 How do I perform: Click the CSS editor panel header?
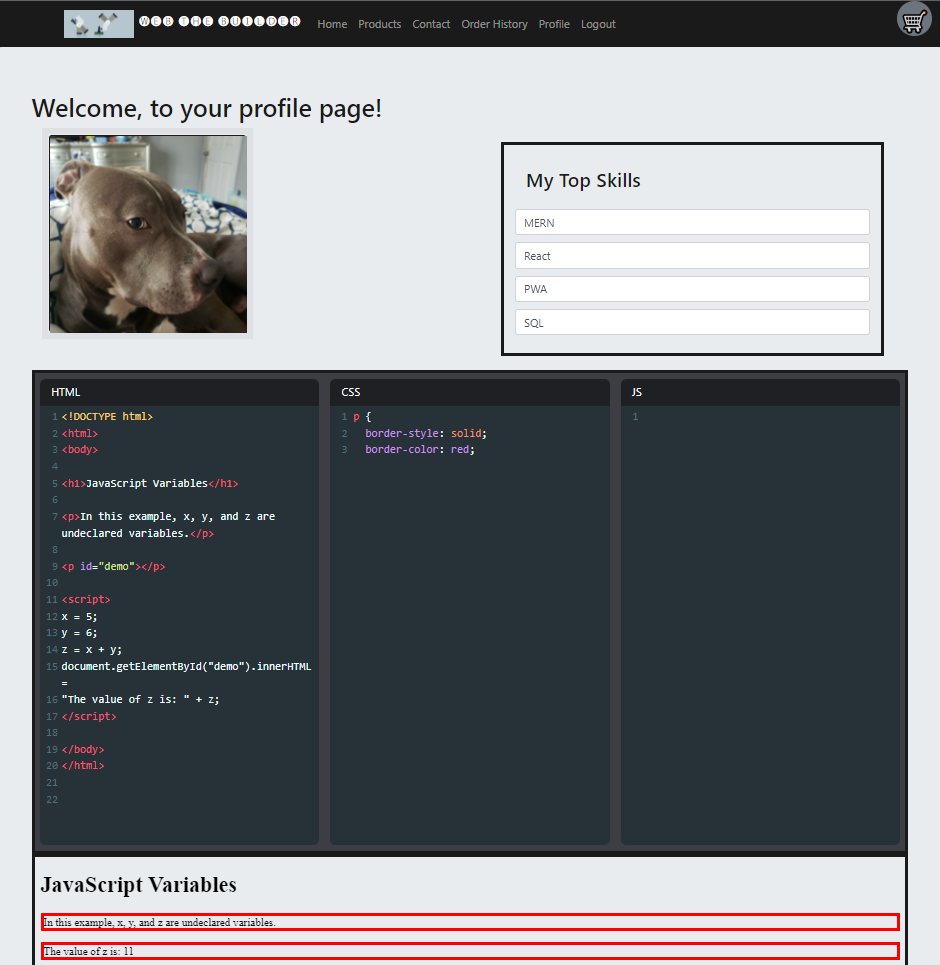[470, 392]
